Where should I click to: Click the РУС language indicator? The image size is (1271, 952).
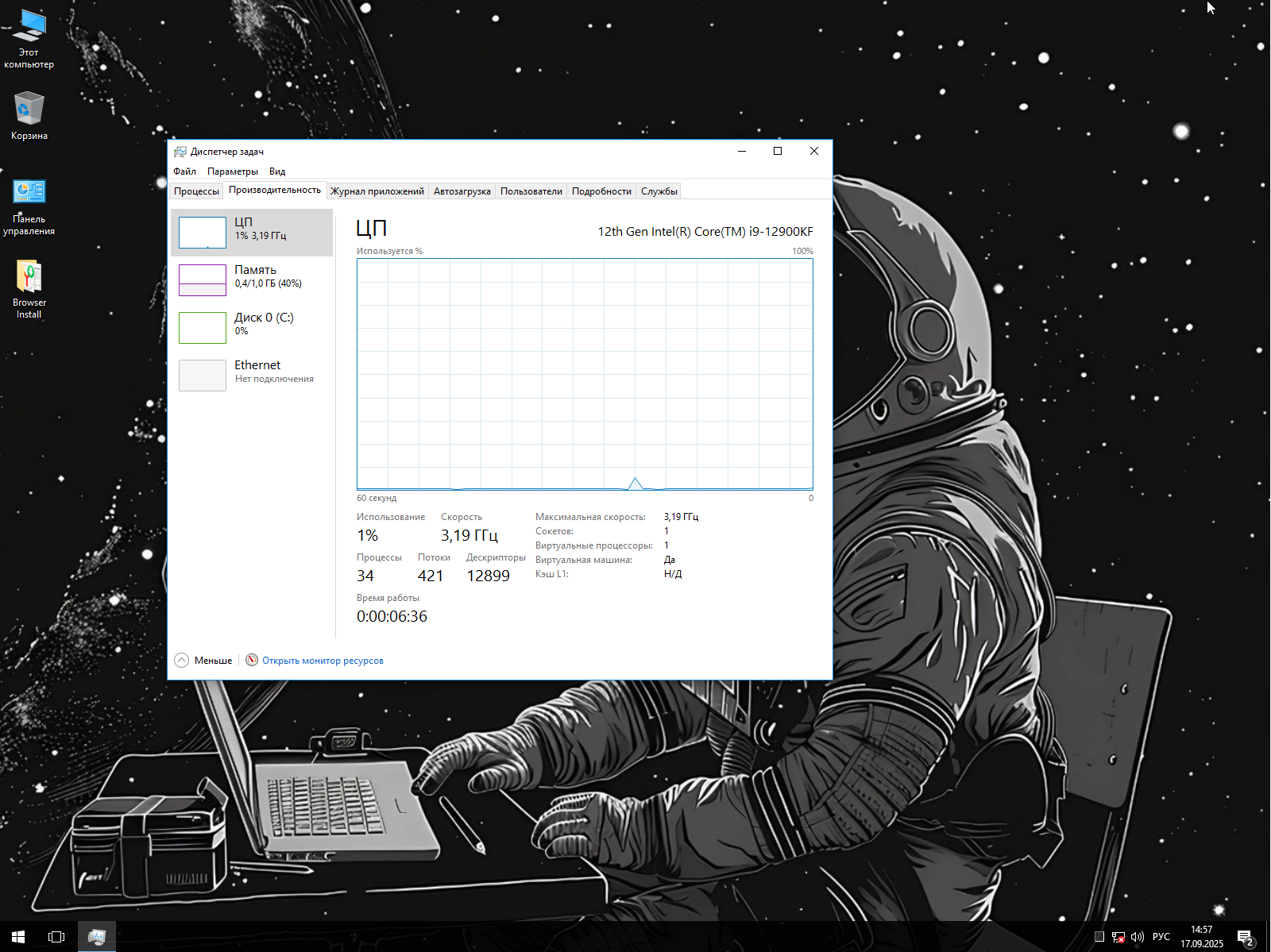tap(1161, 937)
